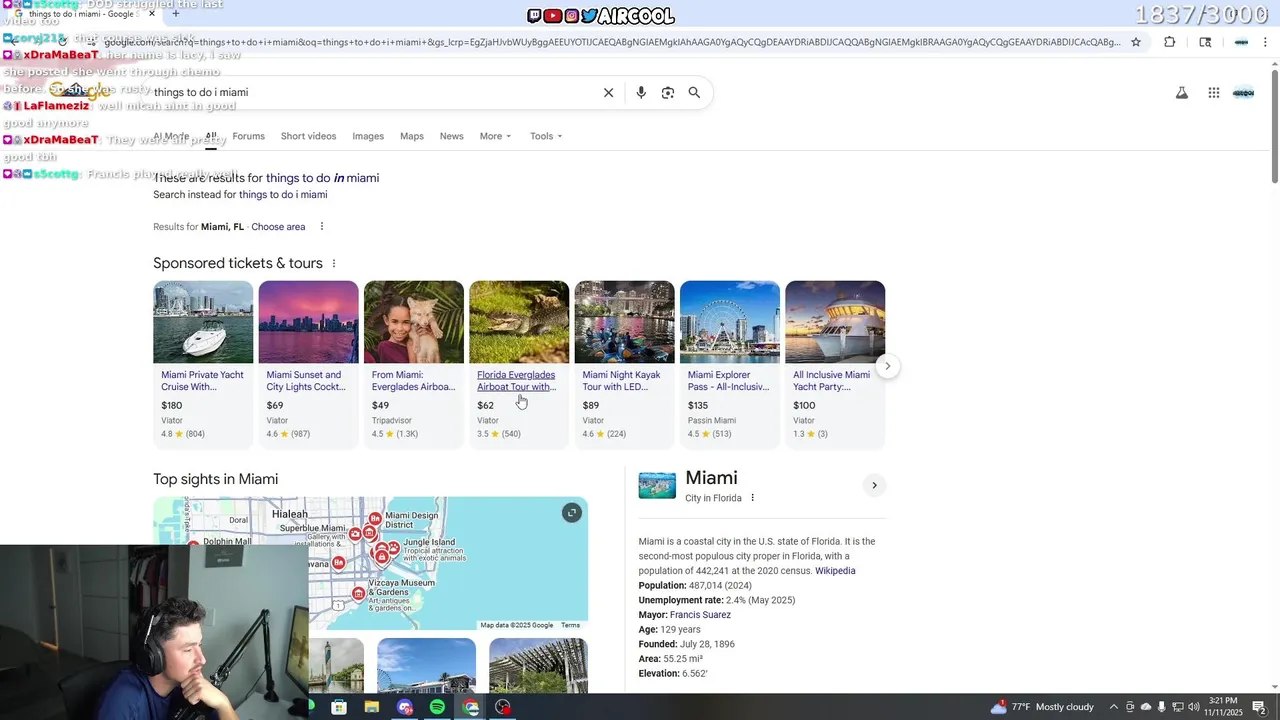Expand the Miami knowledge panel arrow

tap(874, 485)
